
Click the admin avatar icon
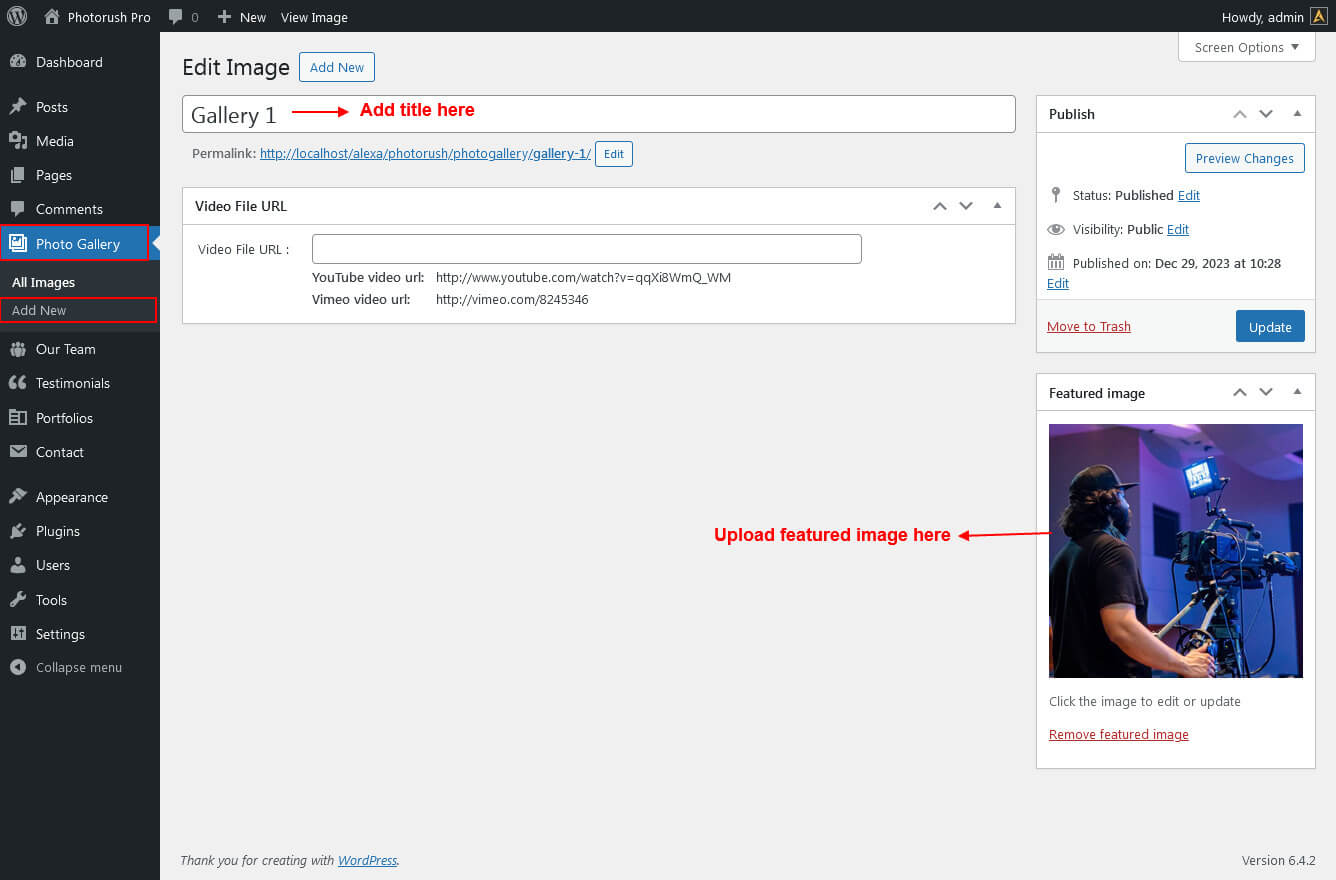1319,16
